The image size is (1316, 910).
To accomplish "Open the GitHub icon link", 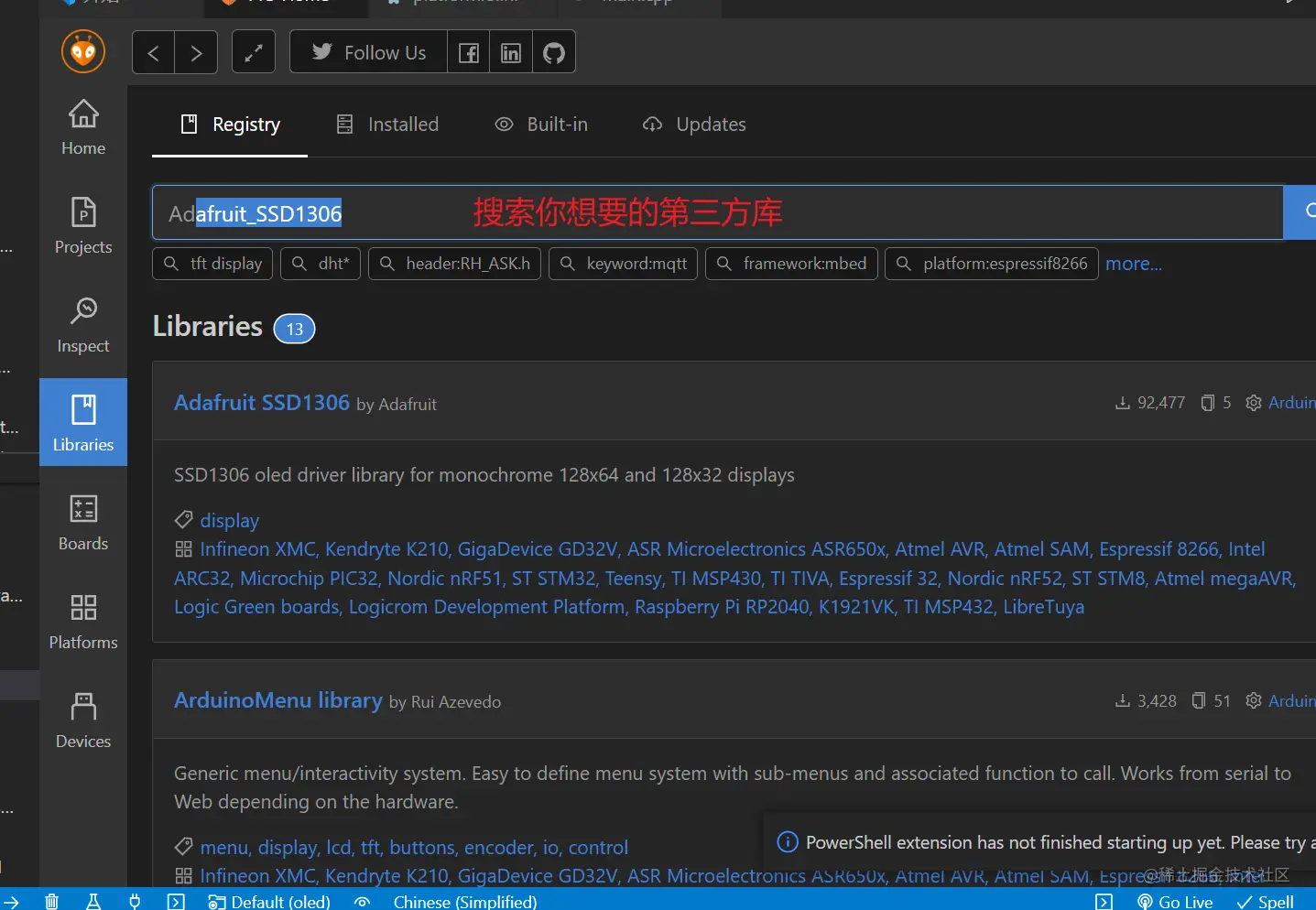I will point(554,52).
